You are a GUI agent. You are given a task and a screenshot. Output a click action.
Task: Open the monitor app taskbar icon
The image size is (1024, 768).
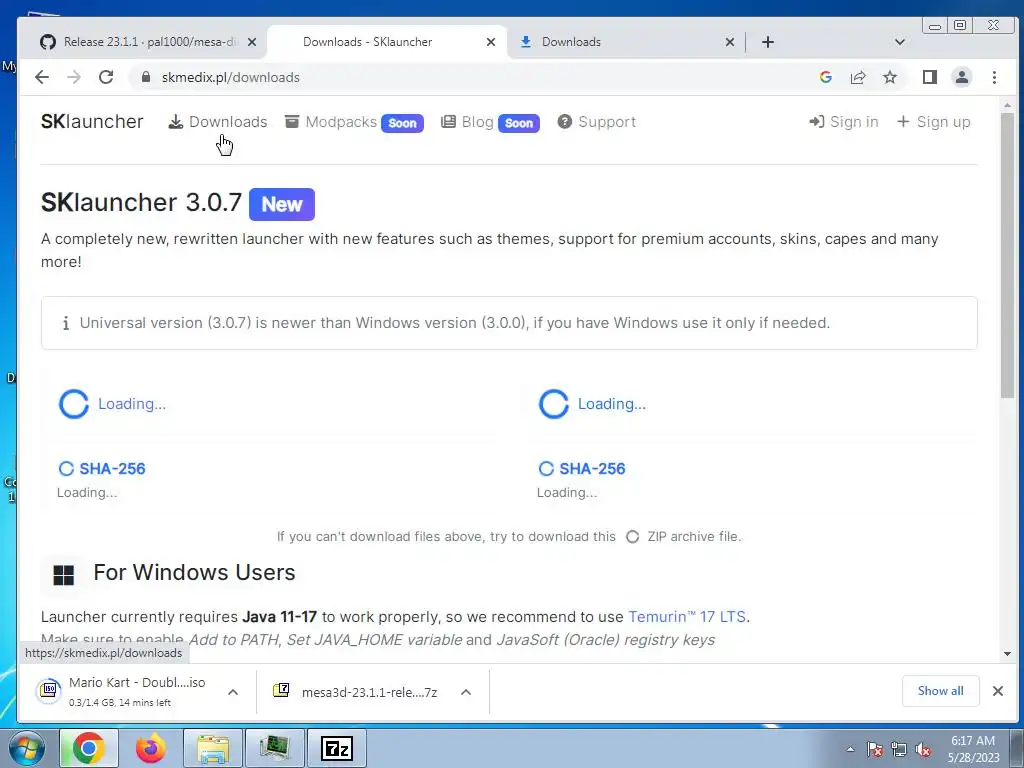[x=275, y=748]
